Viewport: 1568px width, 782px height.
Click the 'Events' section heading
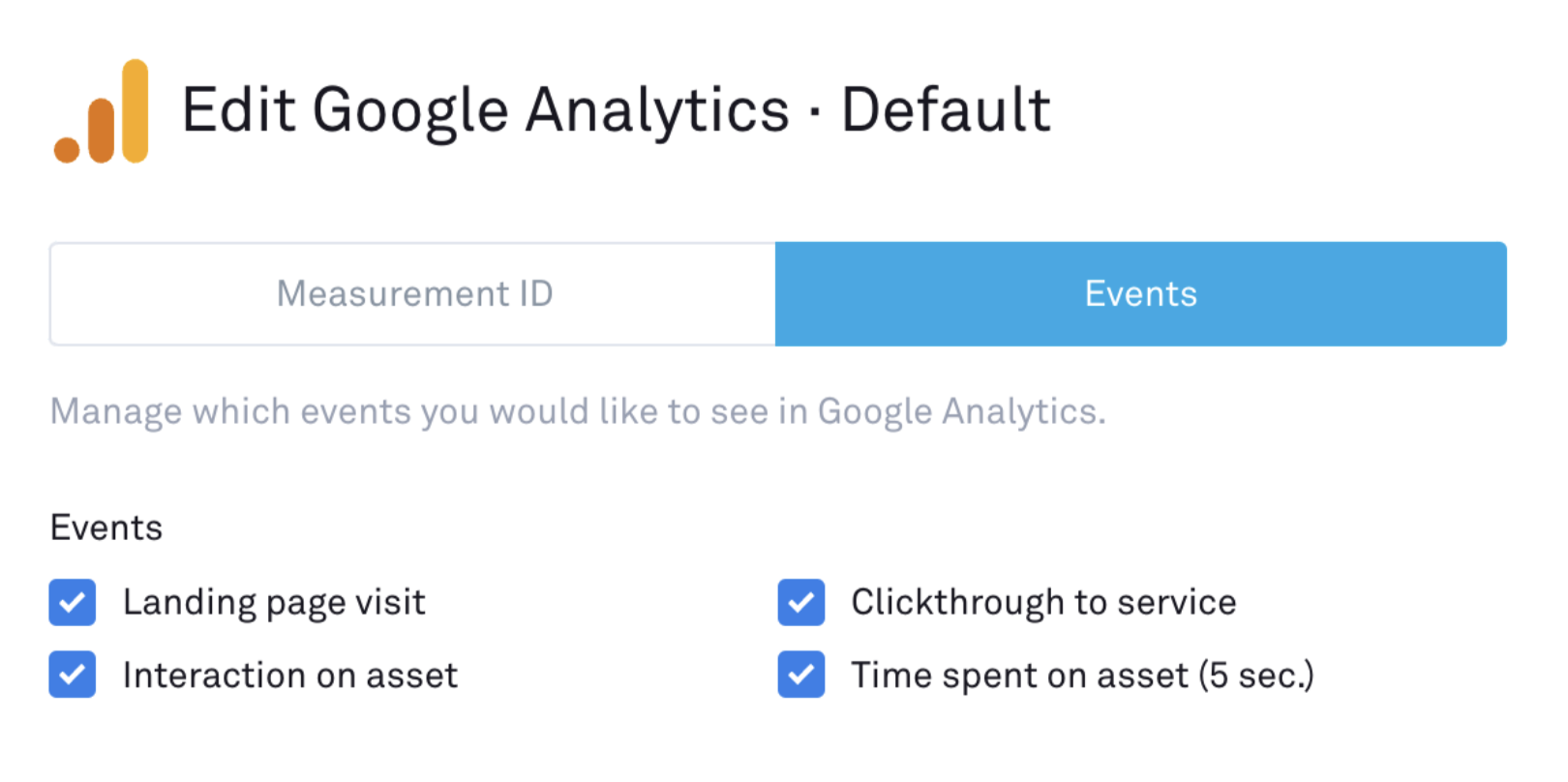click(106, 527)
